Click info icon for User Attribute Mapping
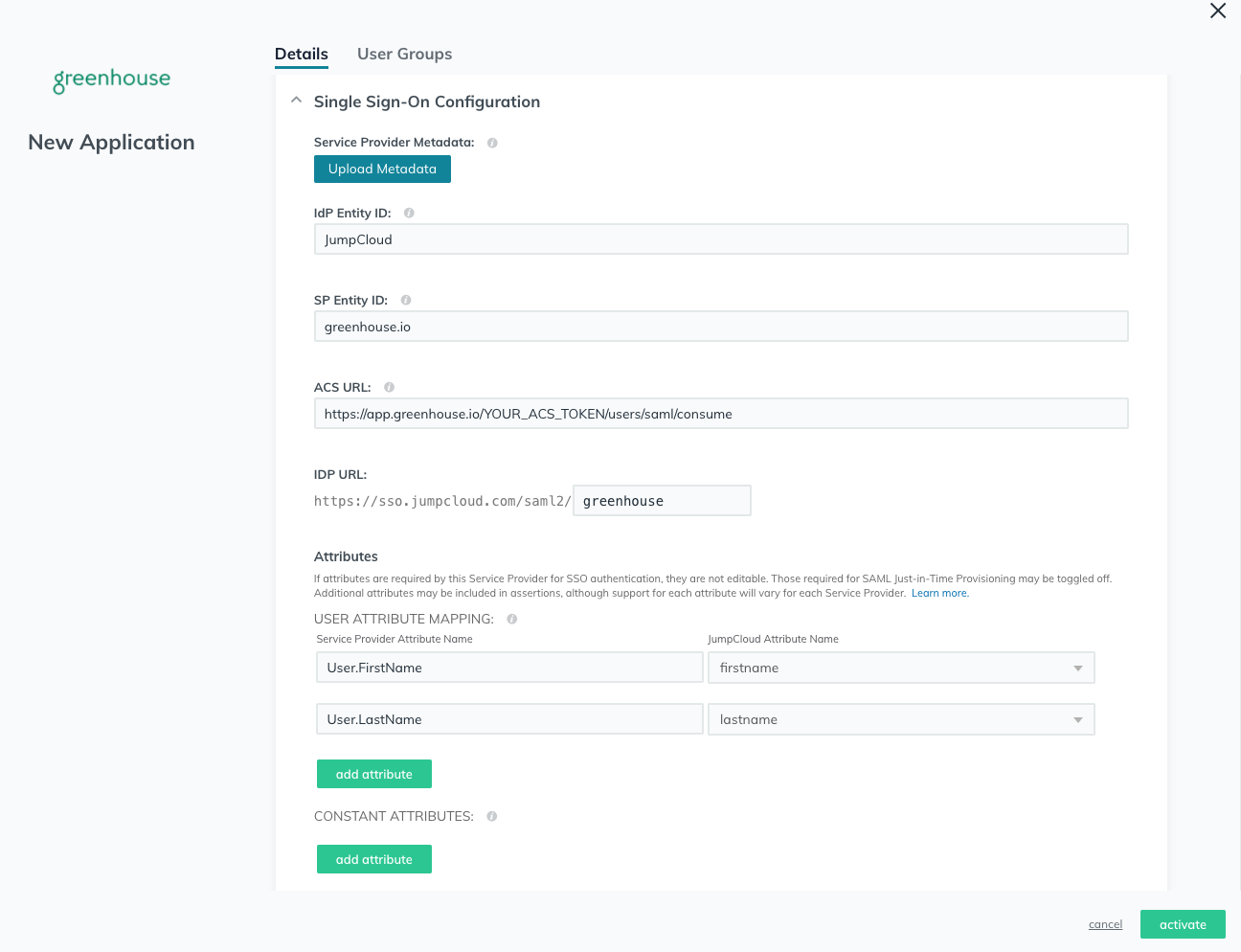Viewport: 1241px width, 952px height. coord(512,620)
